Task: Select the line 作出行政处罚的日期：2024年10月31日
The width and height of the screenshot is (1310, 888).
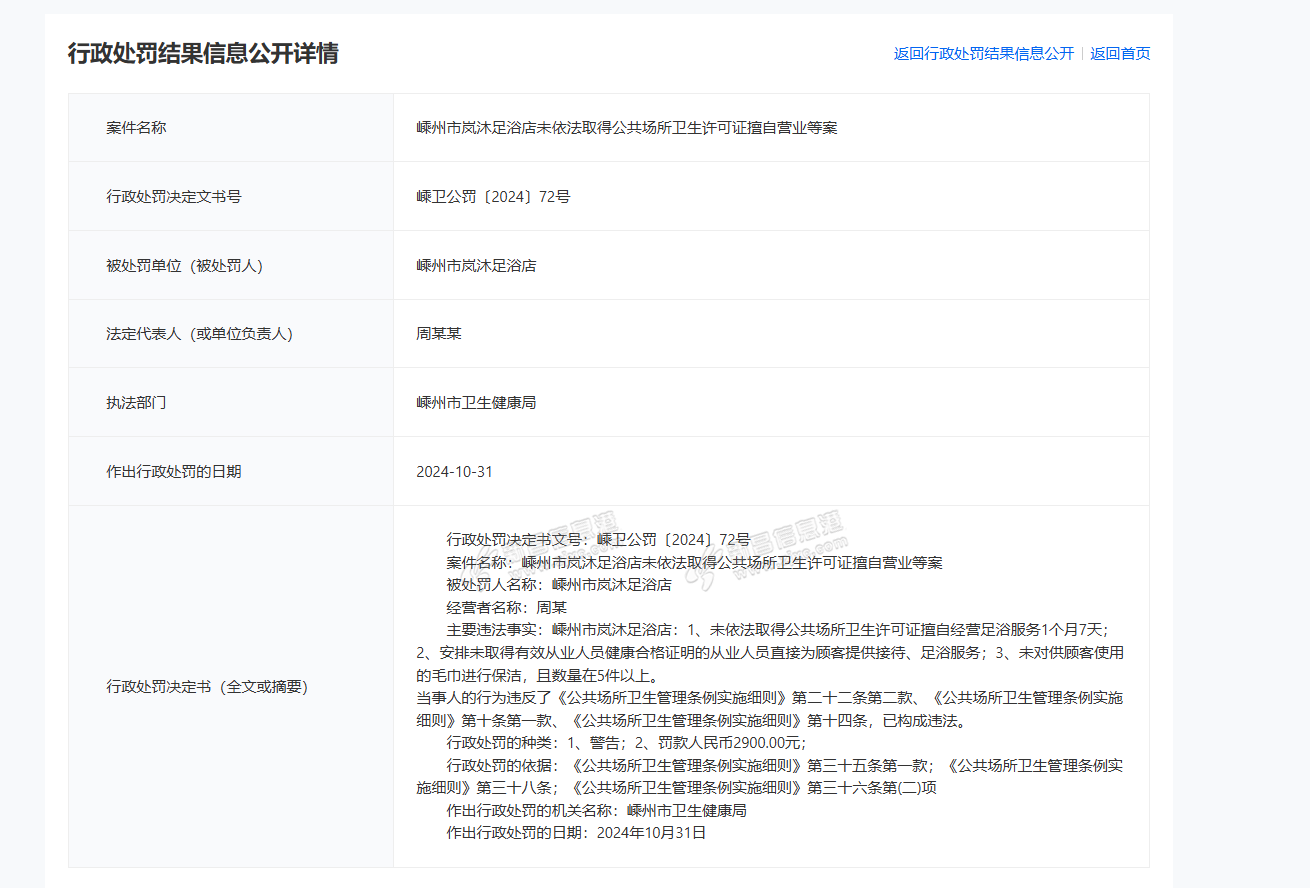Action: coord(576,833)
